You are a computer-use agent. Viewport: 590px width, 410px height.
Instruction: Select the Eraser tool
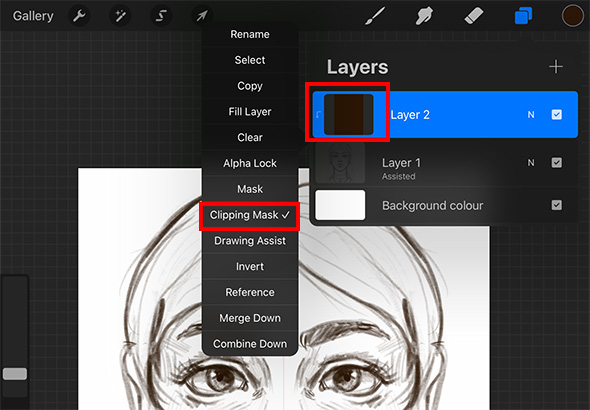pyautogui.click(x=473, y=16)
